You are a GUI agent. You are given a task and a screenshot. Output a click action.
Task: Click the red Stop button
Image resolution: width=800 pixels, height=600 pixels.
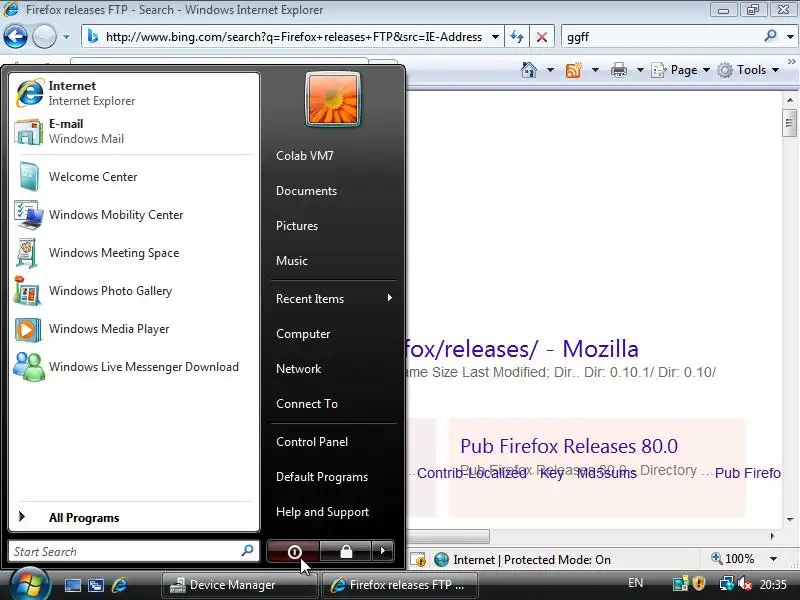point(542,37)
